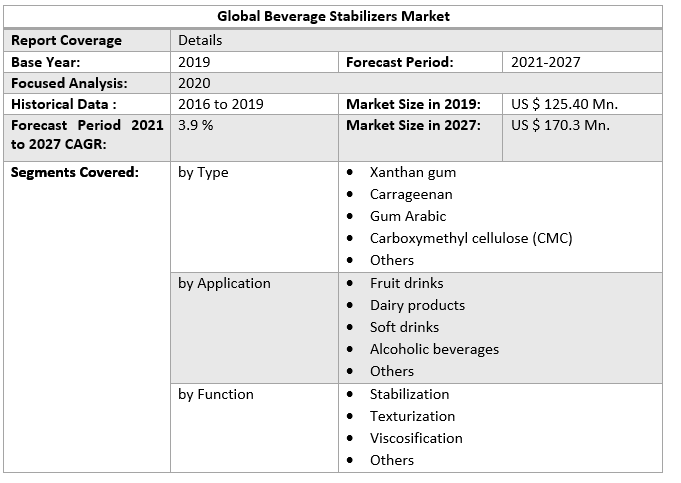This screenshot has width=681, height=483.
Task: Select the Forecast Period 2021-2027 value
Action: 545,62
